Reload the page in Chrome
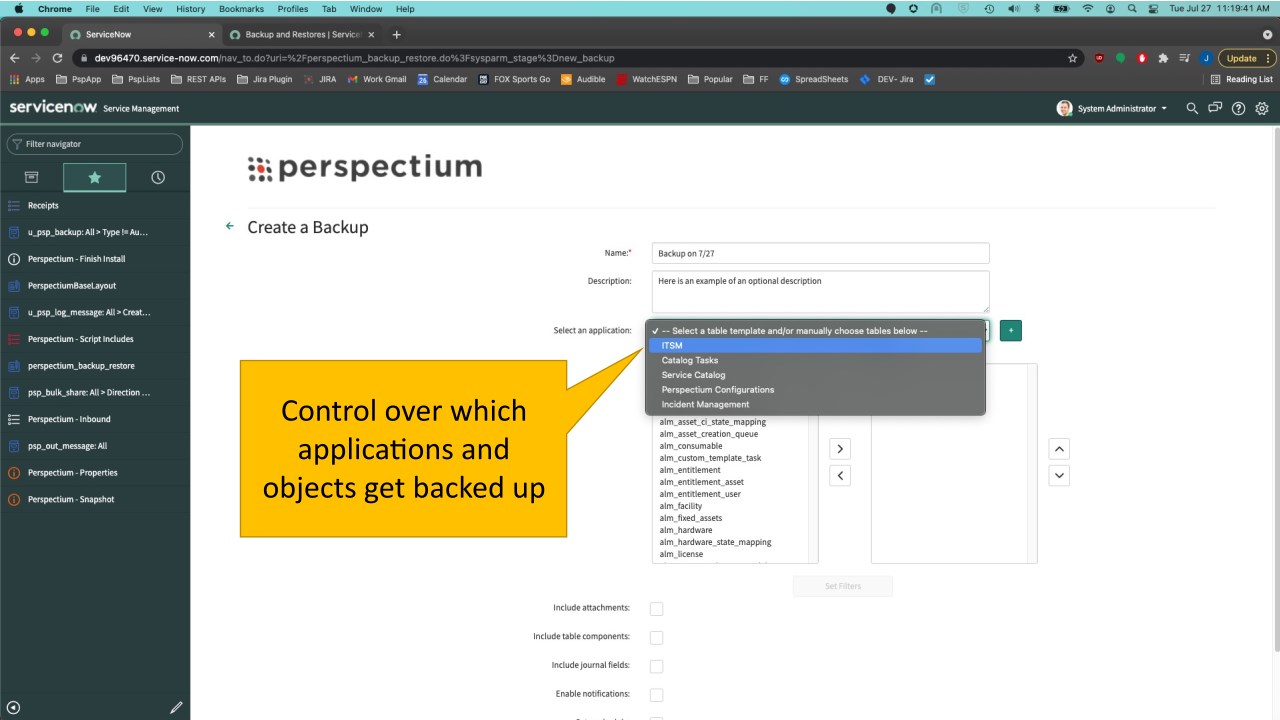The width and height of the screenshot is (1280, 720). click(x=58, y=58)
